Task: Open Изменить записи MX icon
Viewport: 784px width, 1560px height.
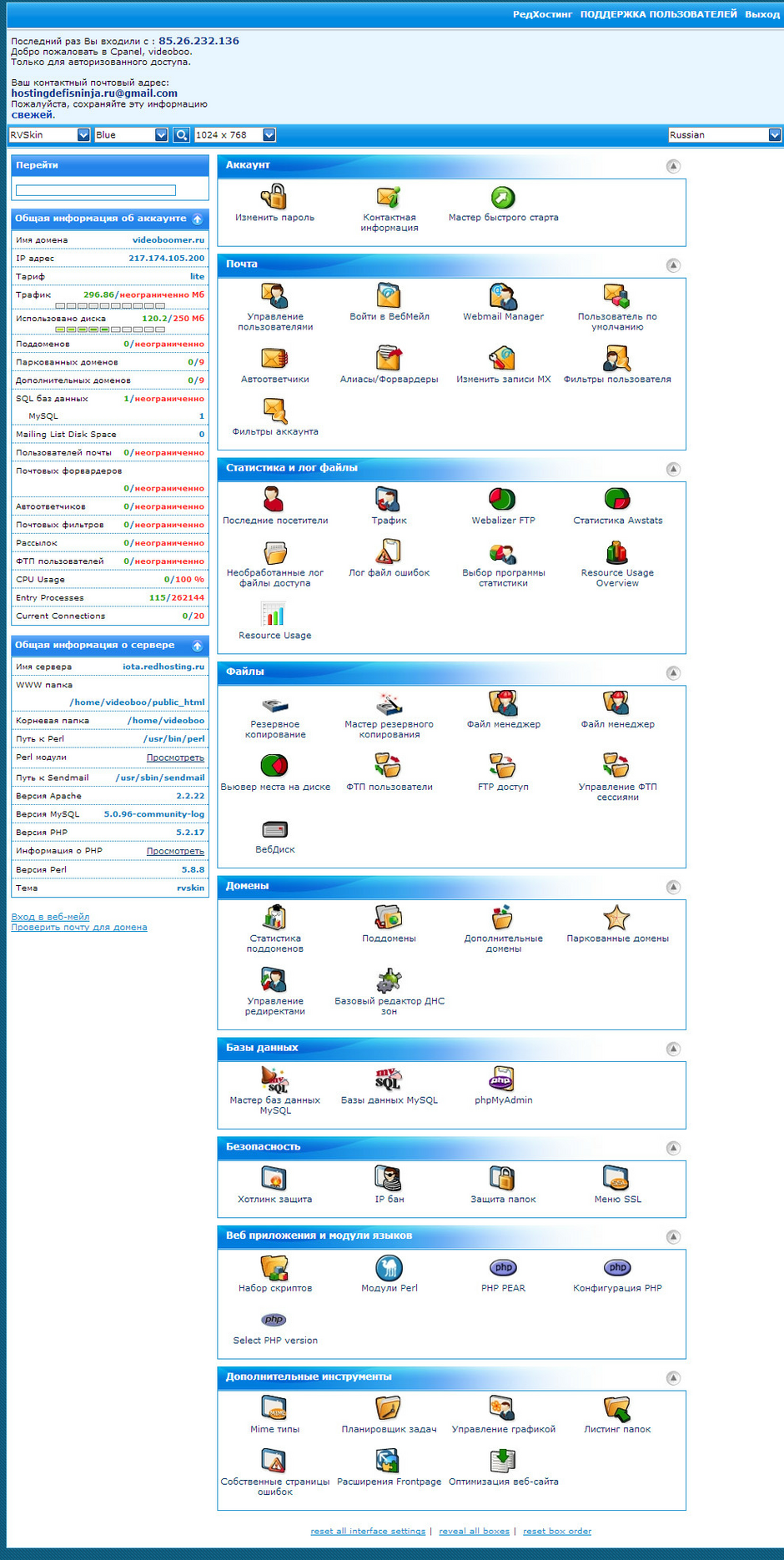Action: tap(503, 359)
